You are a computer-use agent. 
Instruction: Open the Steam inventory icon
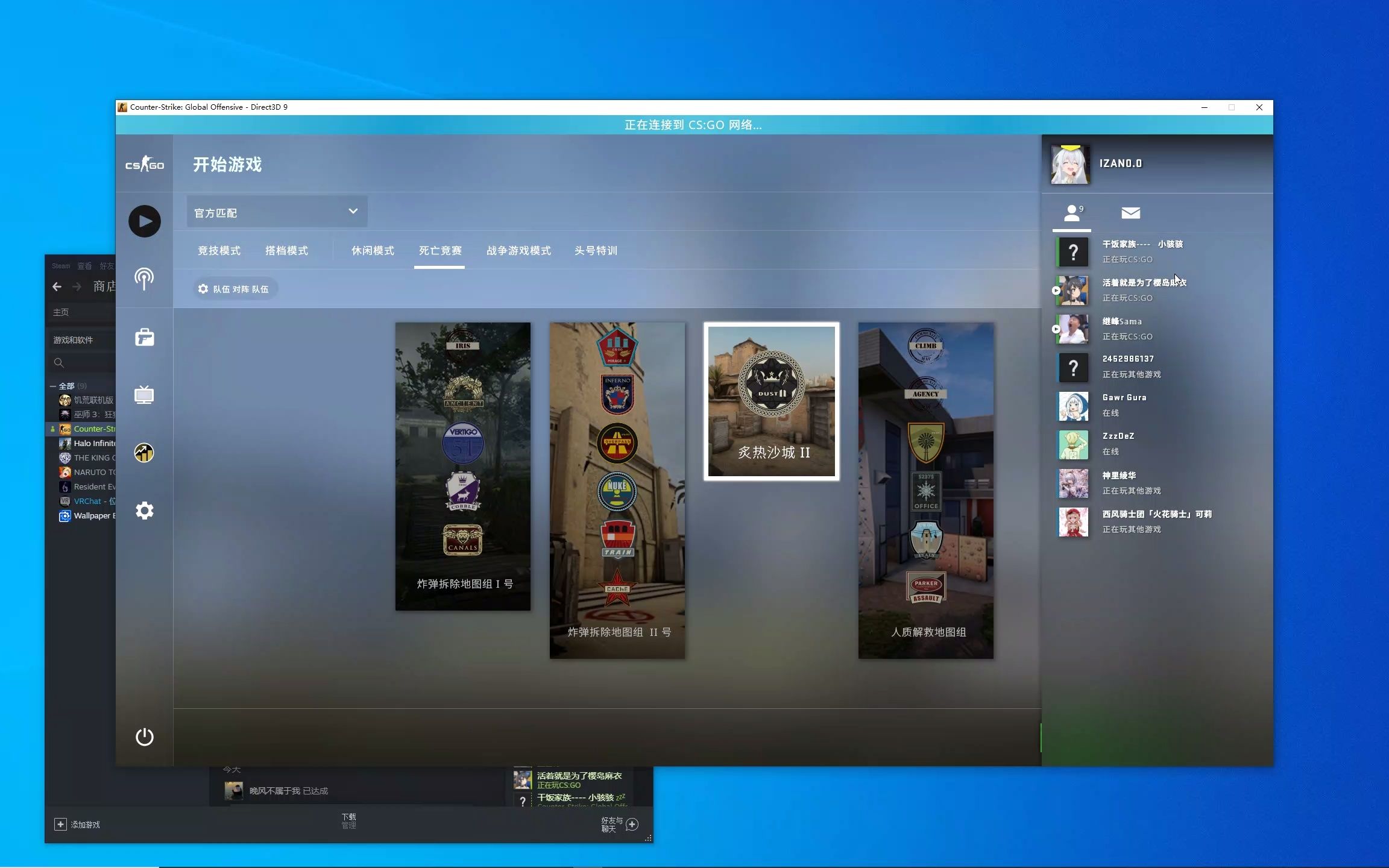[145, 337]
